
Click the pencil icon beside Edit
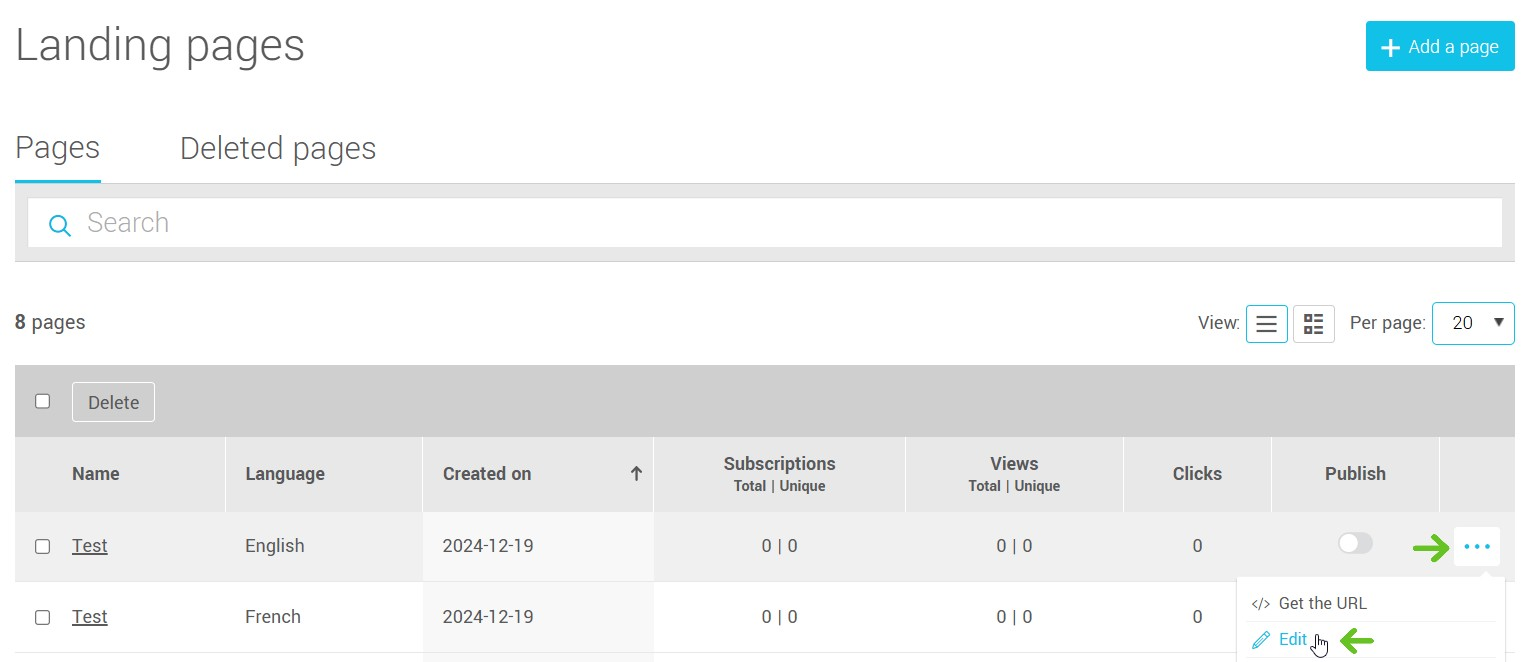(1261, 640)
